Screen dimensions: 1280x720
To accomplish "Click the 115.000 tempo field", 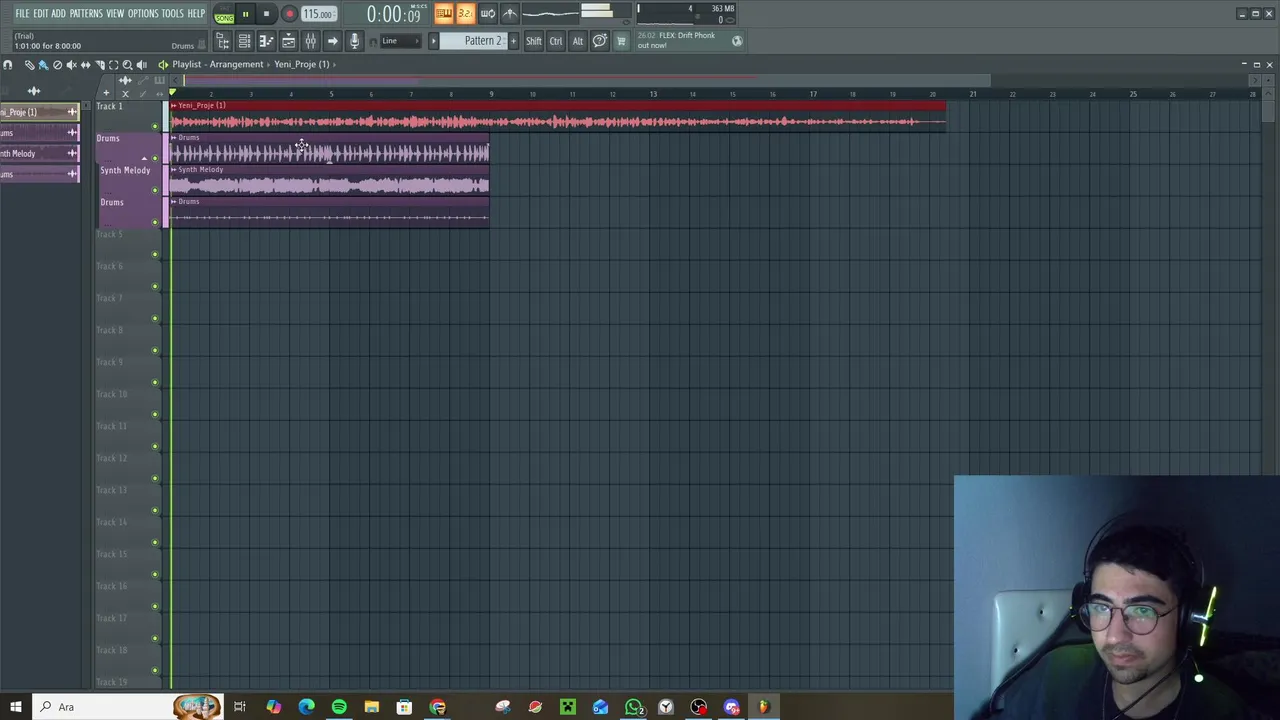I will tap(319, 14).
